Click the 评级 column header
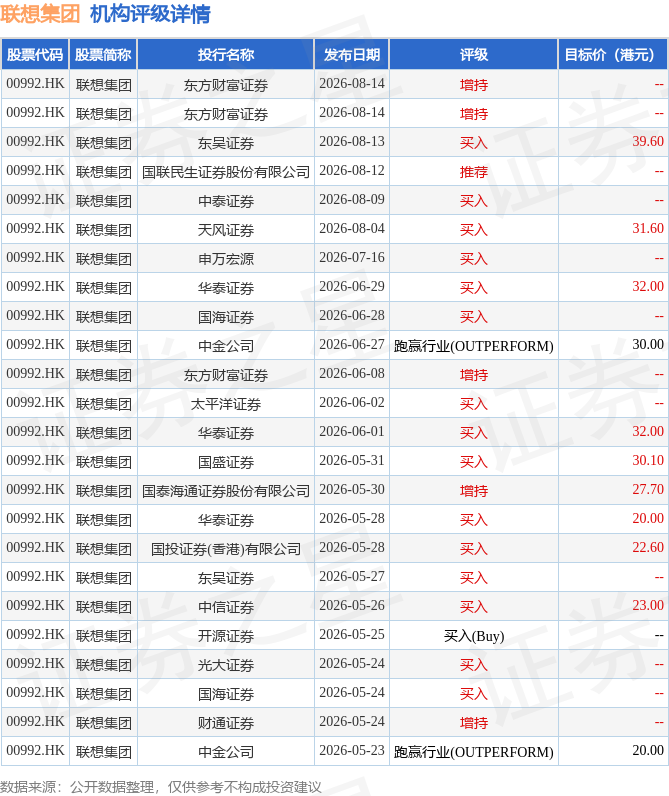This screenshot has width=669, height=796. click(x=474, y=55)
